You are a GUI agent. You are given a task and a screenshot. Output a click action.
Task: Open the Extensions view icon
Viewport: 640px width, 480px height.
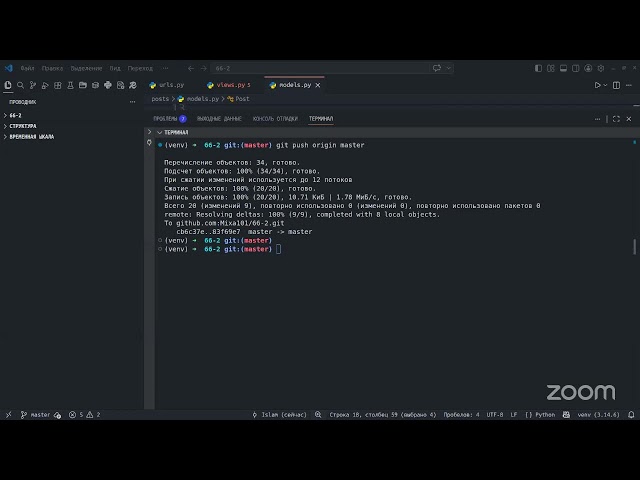pyautogui.click(x=58, y=85)
